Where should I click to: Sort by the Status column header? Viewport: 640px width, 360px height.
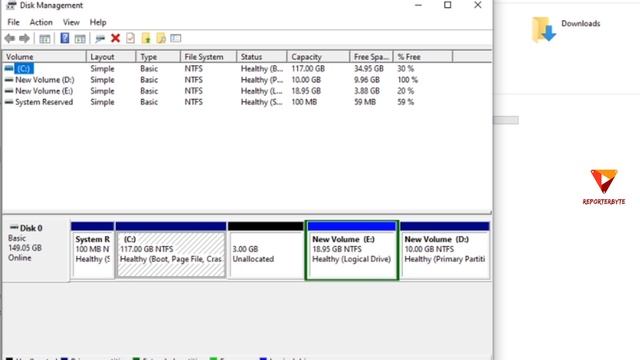click(x=262, y=57)
